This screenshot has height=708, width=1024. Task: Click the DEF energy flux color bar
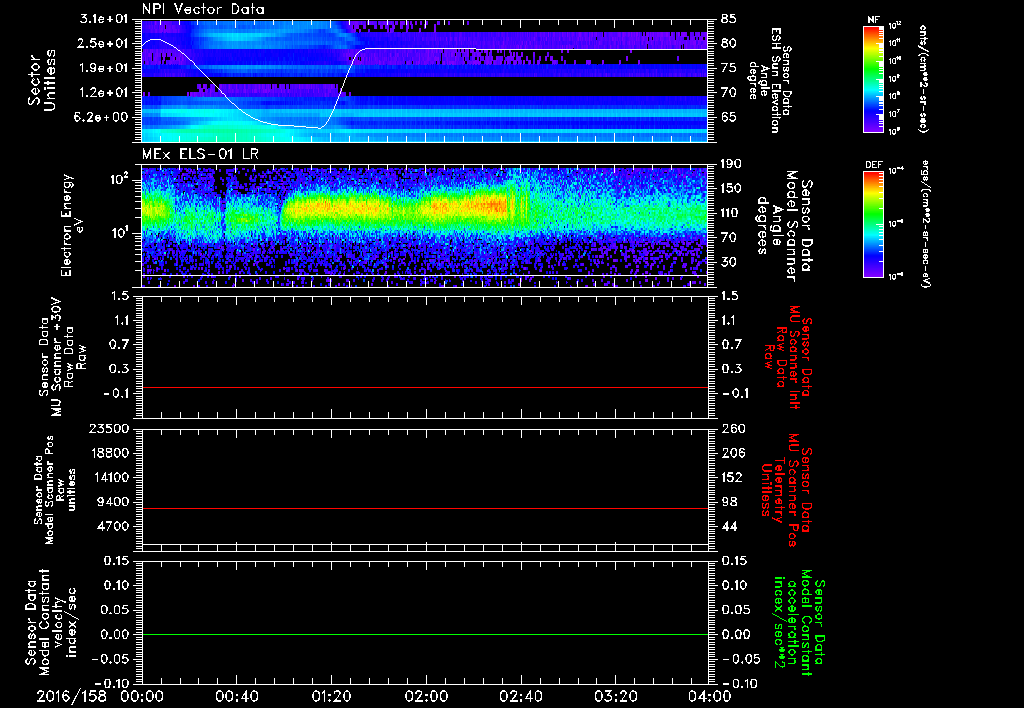873,224
